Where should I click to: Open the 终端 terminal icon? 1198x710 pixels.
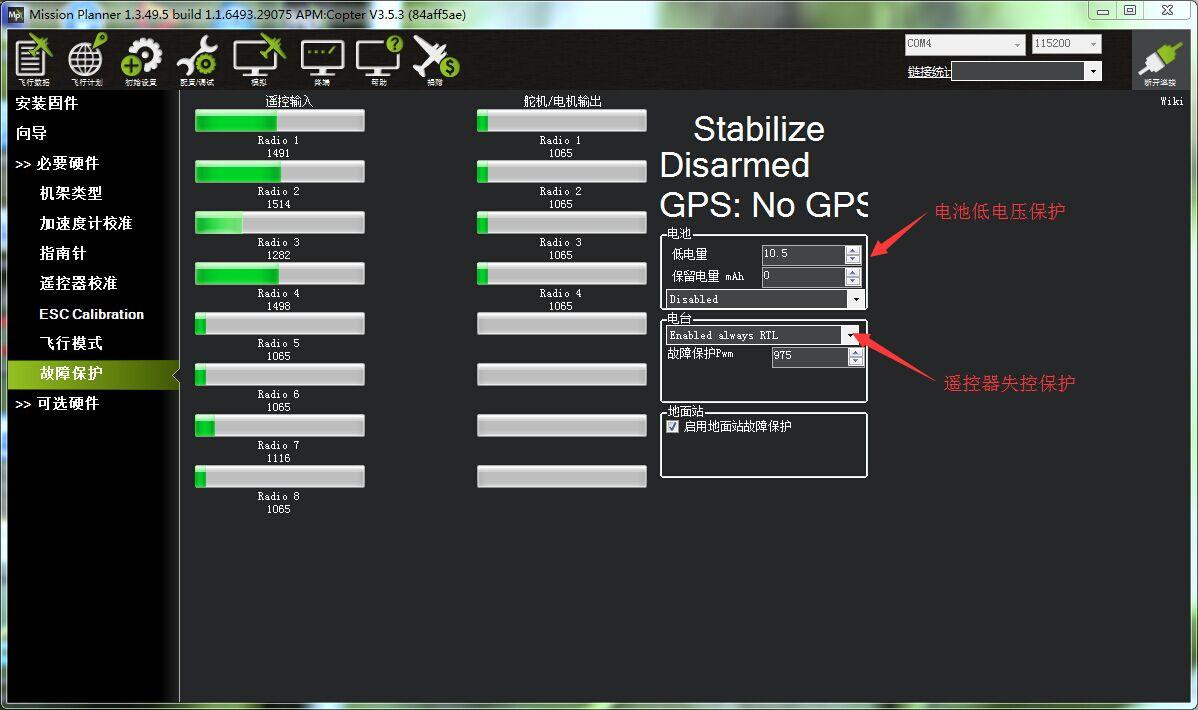pos(322,60)
